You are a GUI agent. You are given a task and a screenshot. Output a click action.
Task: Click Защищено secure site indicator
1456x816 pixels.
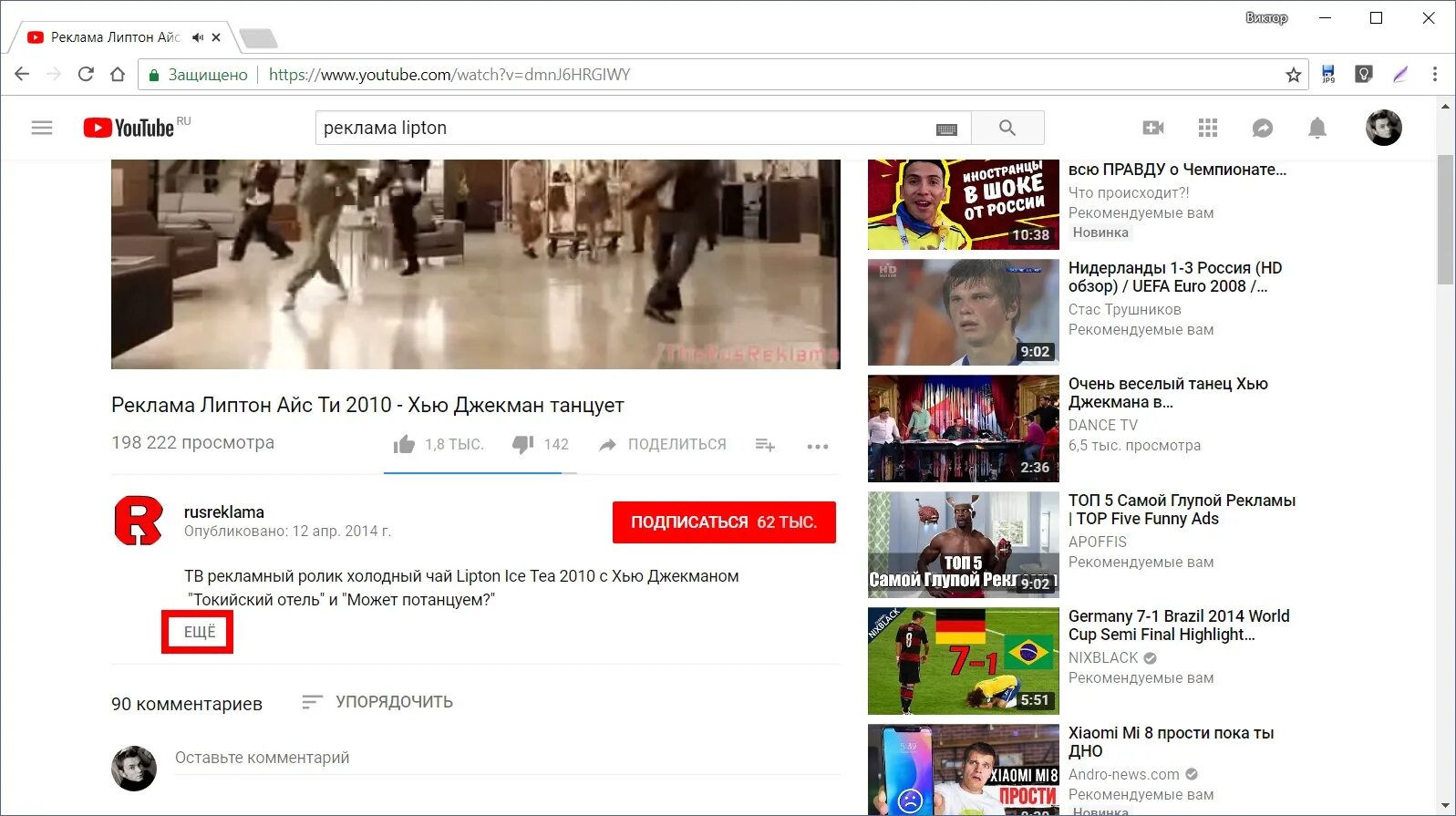point(198,75)
